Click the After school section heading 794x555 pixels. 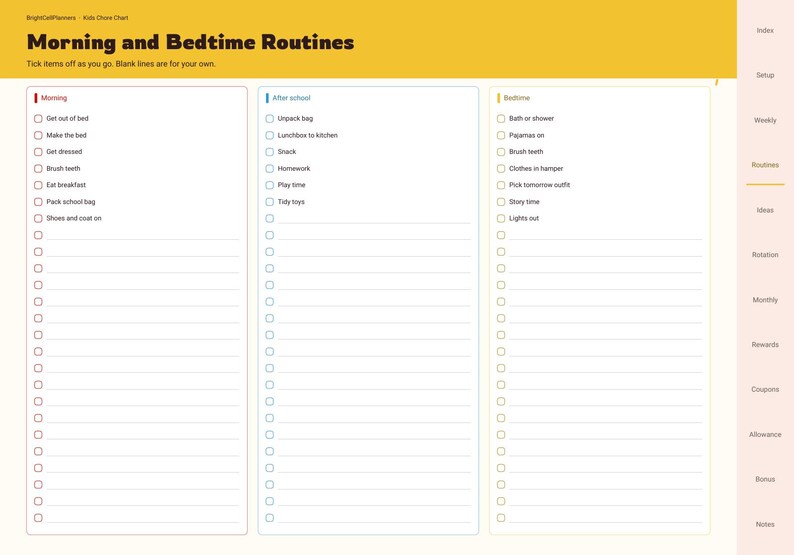(x=291, y=98)
